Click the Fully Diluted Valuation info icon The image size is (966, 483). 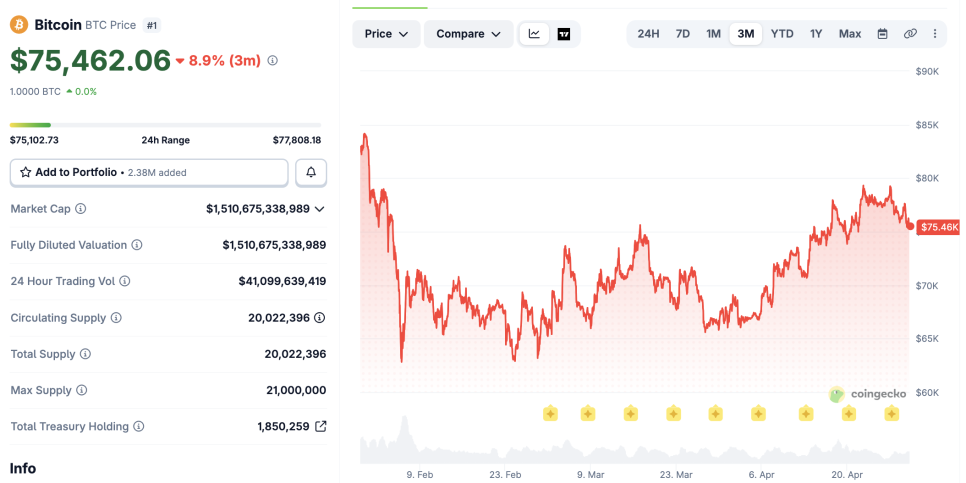137,245
